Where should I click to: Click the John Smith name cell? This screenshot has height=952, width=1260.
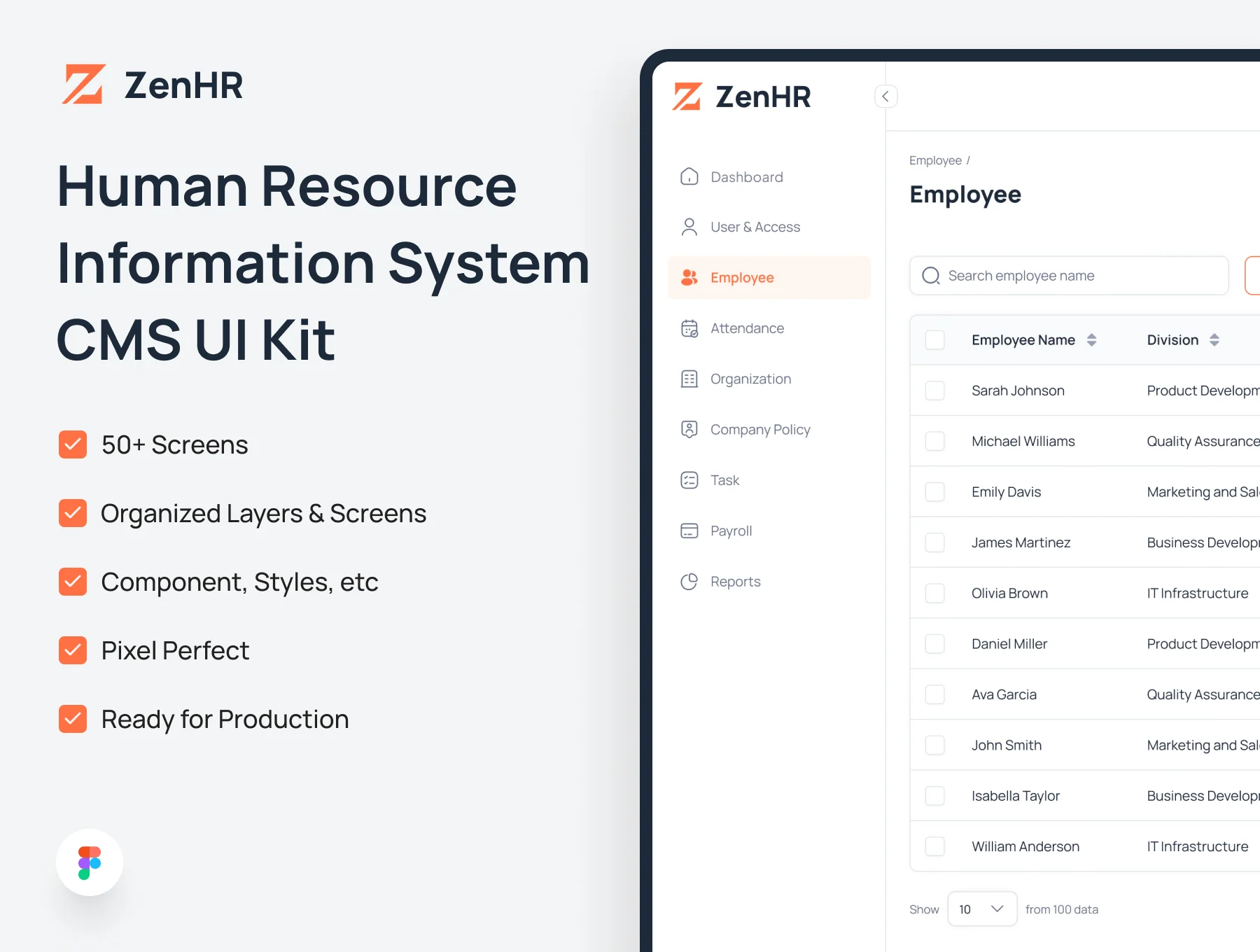pos(1007,745)
